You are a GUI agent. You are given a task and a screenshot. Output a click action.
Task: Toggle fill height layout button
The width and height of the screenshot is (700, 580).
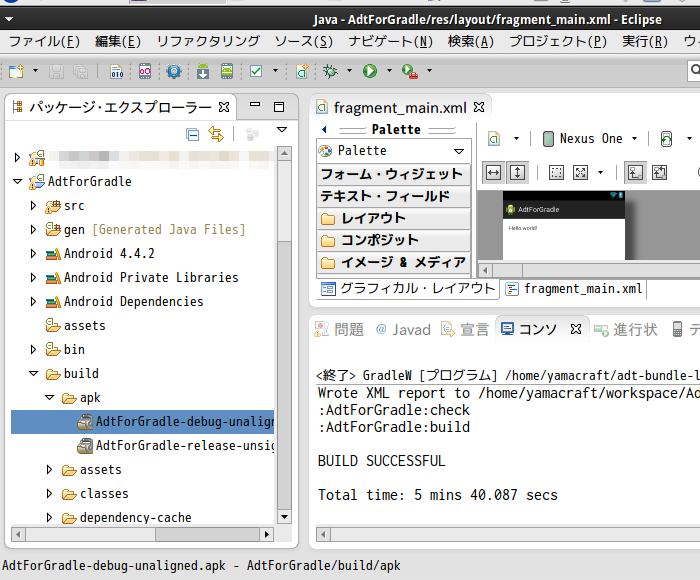point(517,172)
